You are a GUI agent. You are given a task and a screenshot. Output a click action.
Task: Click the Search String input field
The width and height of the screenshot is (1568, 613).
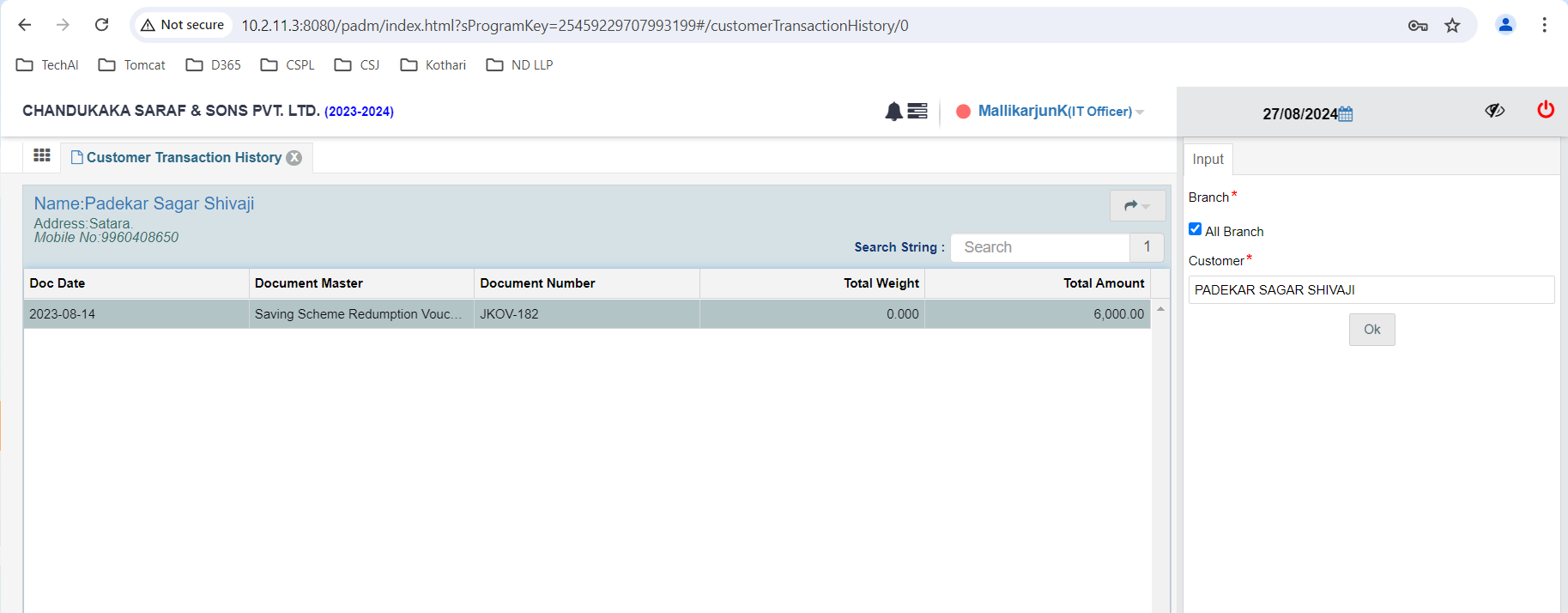1040,247
